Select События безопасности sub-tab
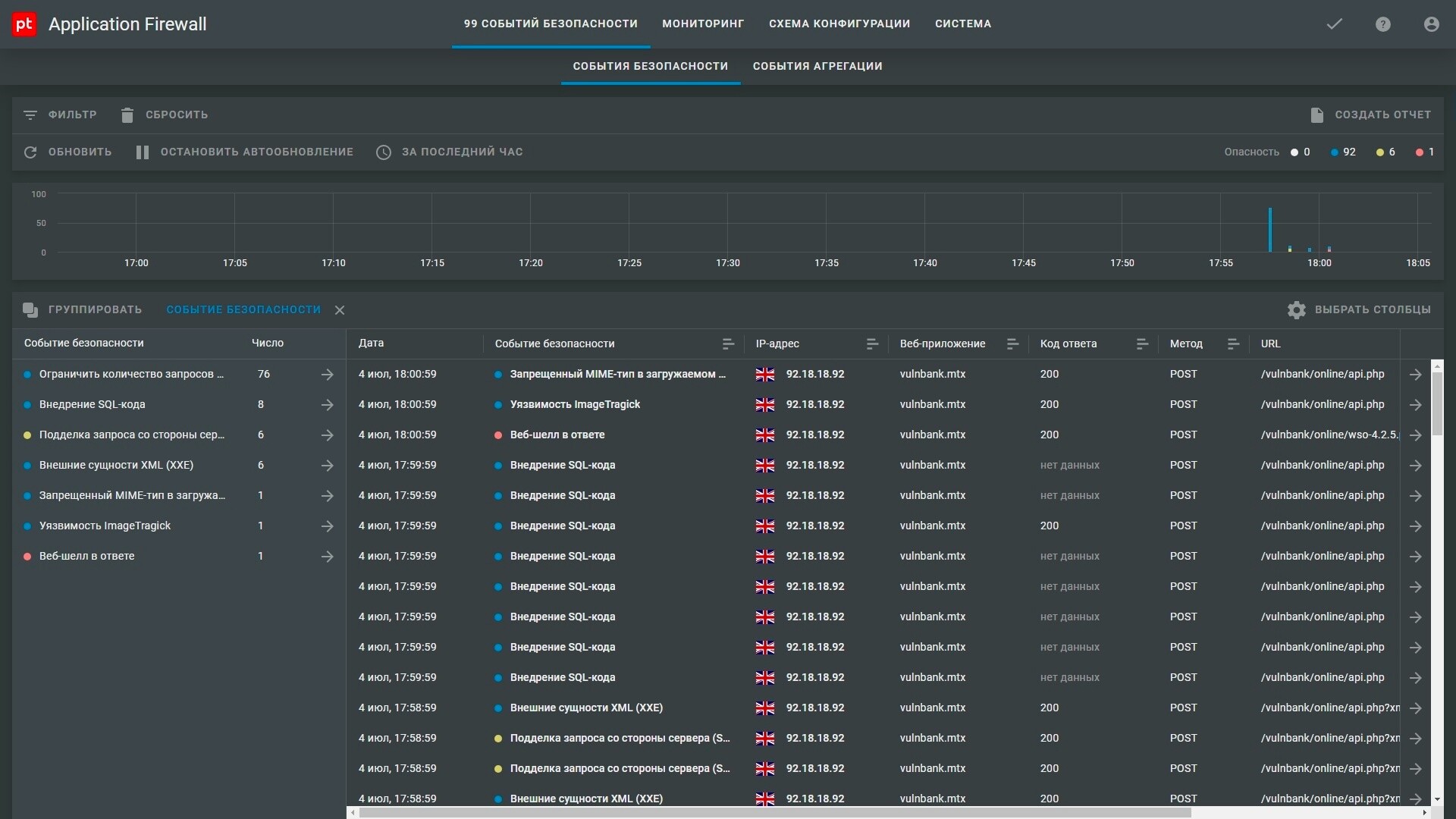Viewport: 1456px width, 819px height. click(x=651, y=67)
